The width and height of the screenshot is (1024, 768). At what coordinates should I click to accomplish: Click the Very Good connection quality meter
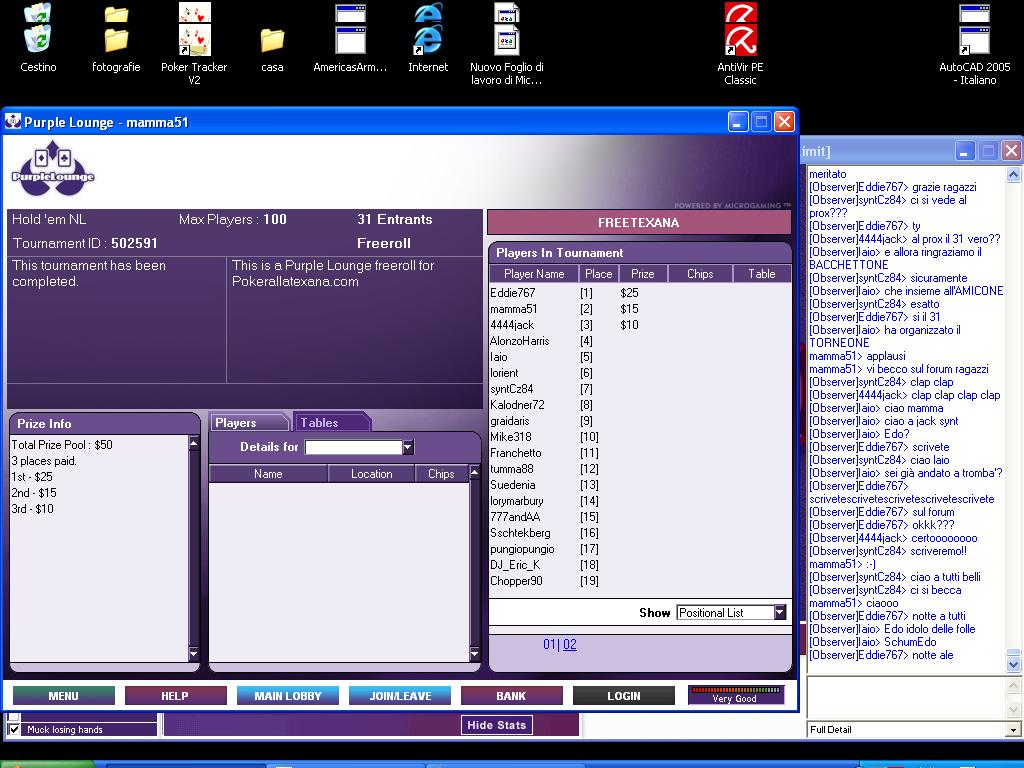point(735,695)
